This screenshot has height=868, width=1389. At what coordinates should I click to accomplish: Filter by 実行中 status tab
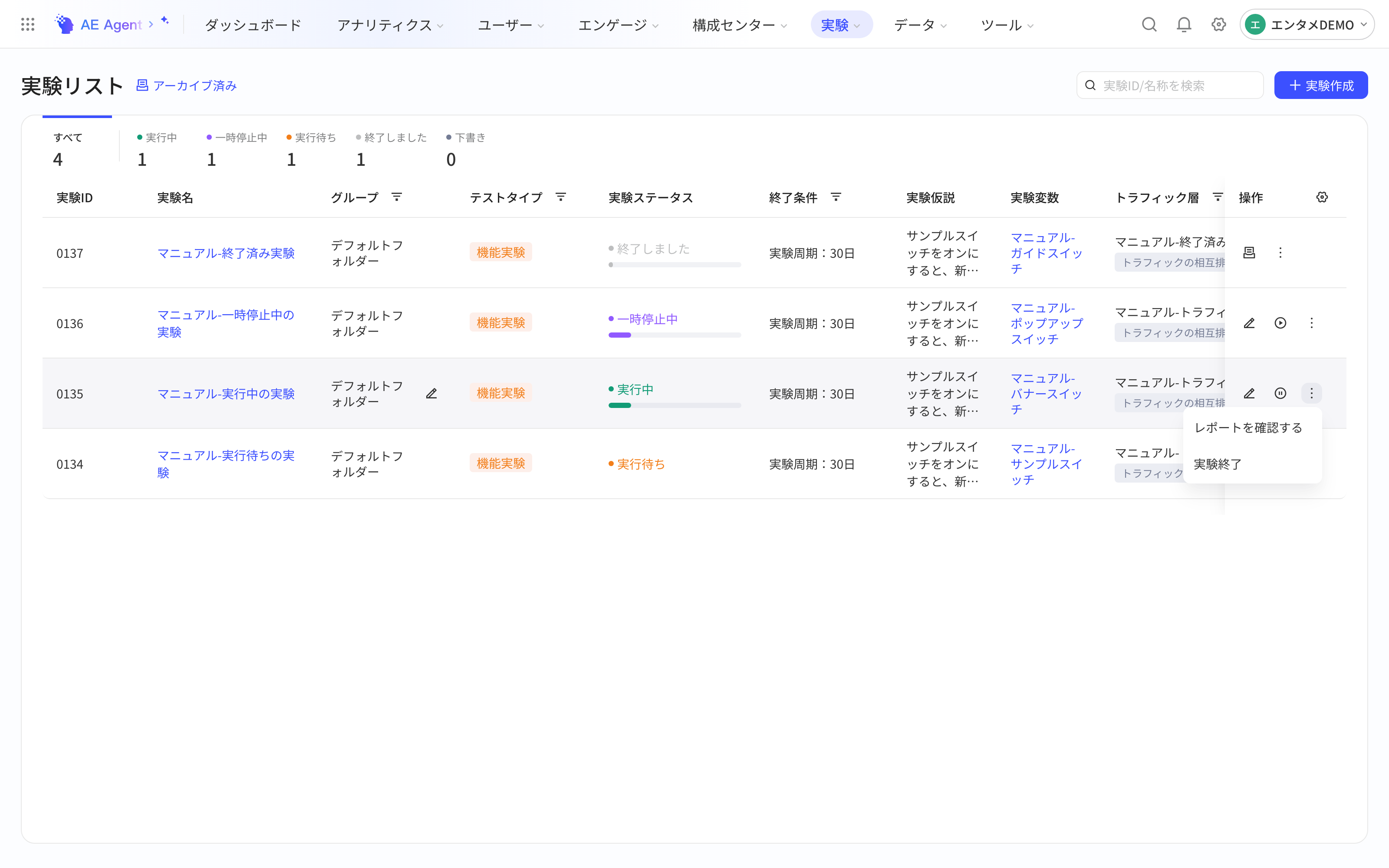point(157,149)
